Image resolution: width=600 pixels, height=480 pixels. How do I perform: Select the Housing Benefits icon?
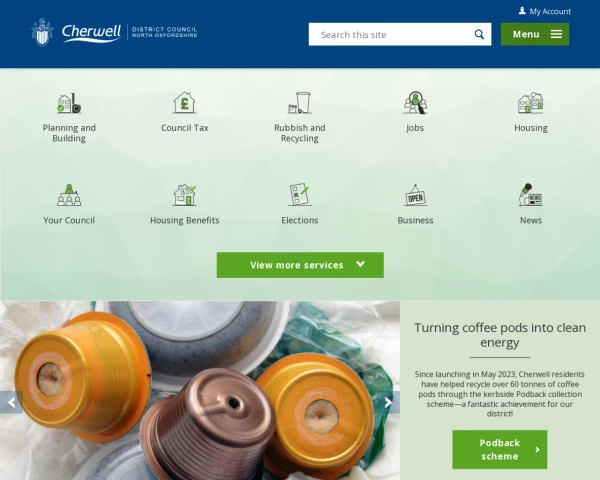coord(184,195)
